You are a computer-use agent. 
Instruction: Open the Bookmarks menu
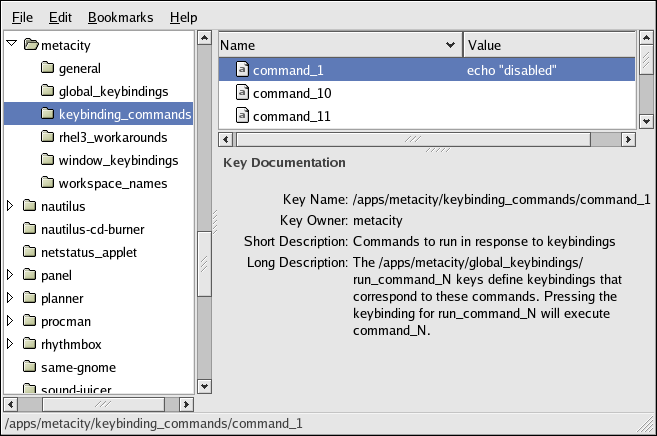point(119,17)
